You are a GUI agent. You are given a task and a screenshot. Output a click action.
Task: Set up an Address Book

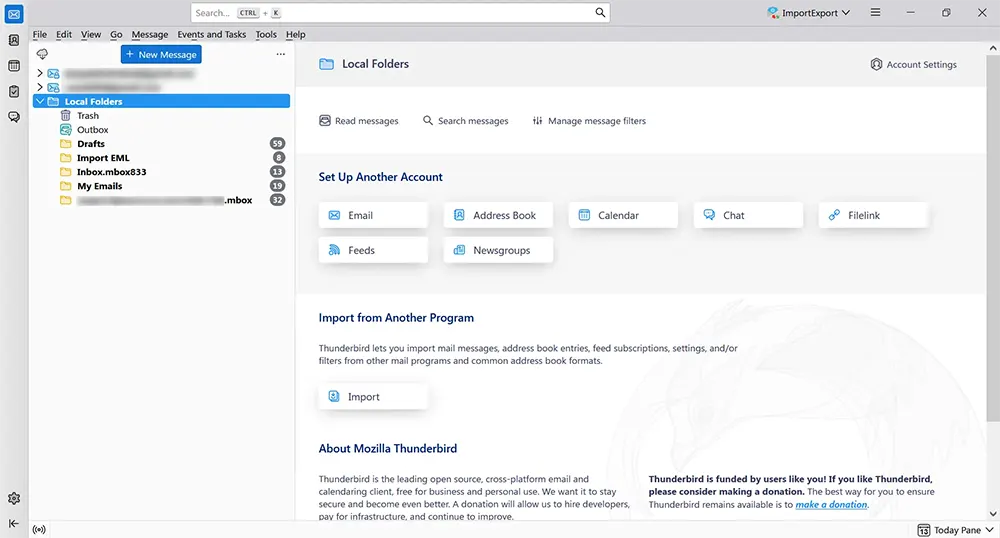498,215
